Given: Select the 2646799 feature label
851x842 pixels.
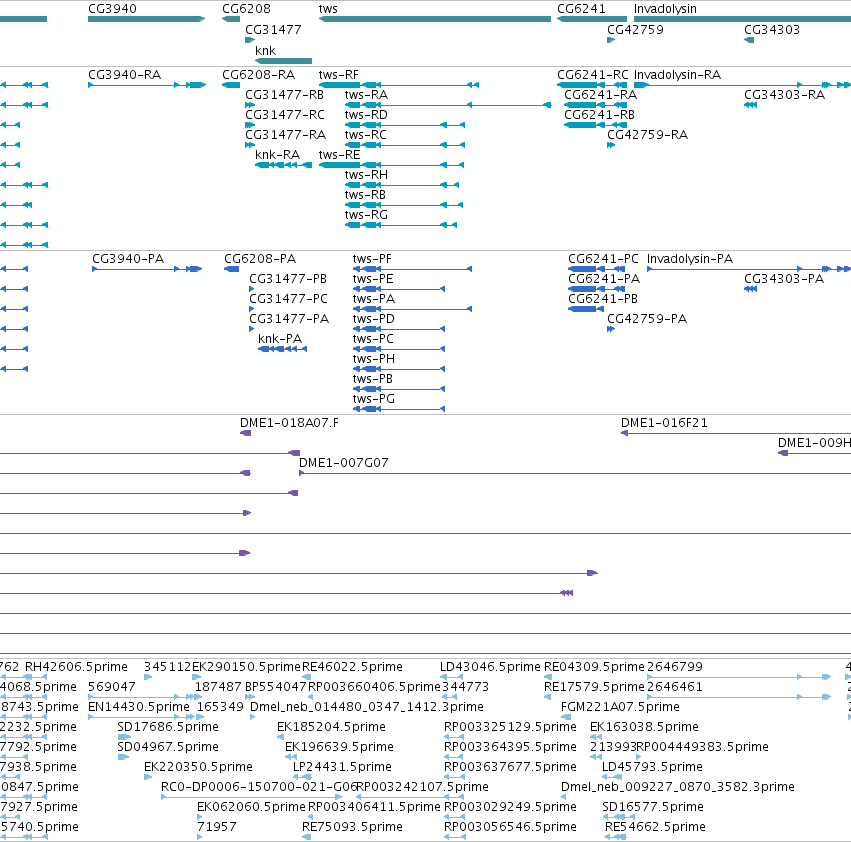Looking at the screenshot, I should [675, 667].
